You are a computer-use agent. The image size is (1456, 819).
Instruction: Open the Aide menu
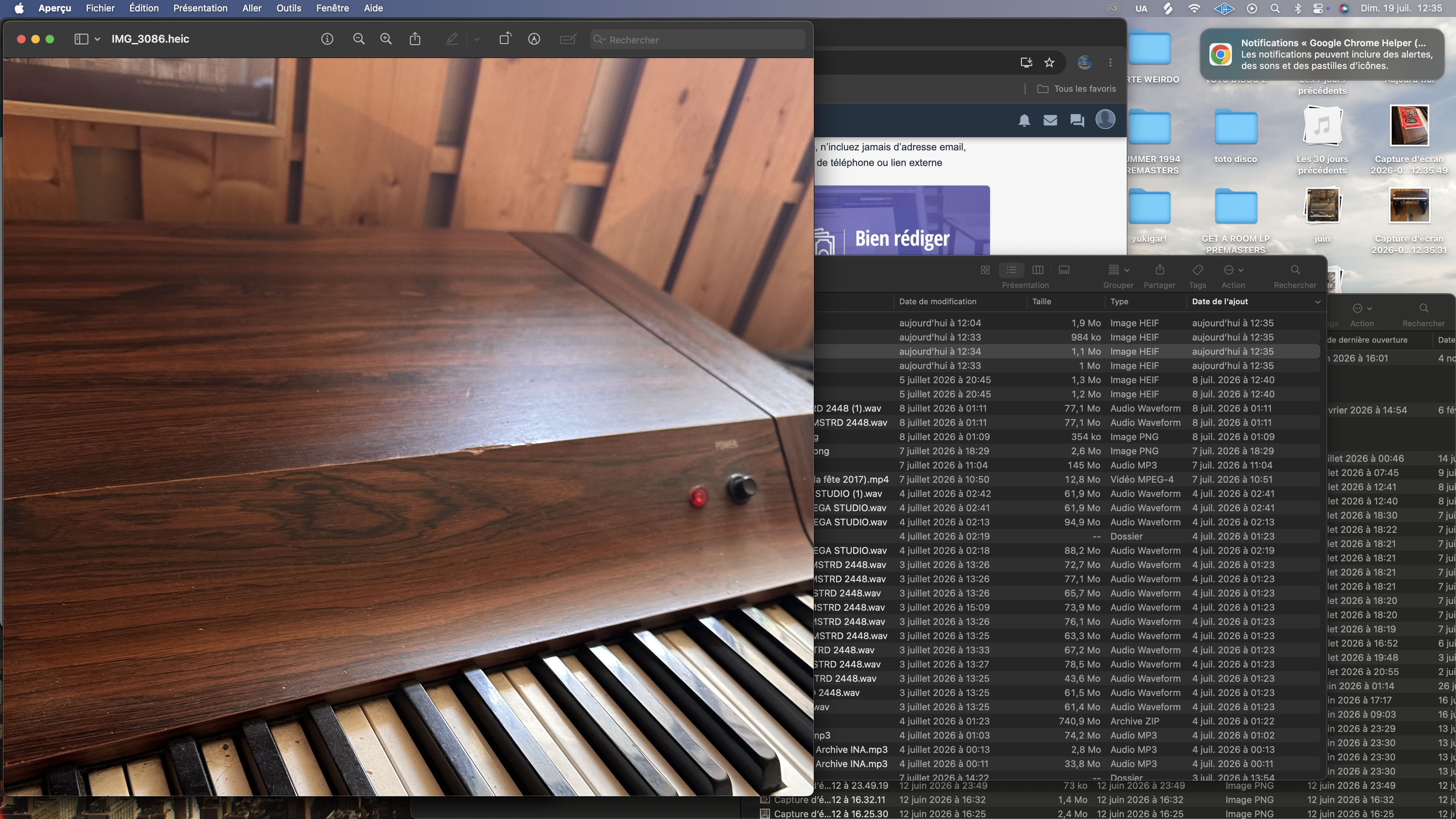(x=373, y=8)
